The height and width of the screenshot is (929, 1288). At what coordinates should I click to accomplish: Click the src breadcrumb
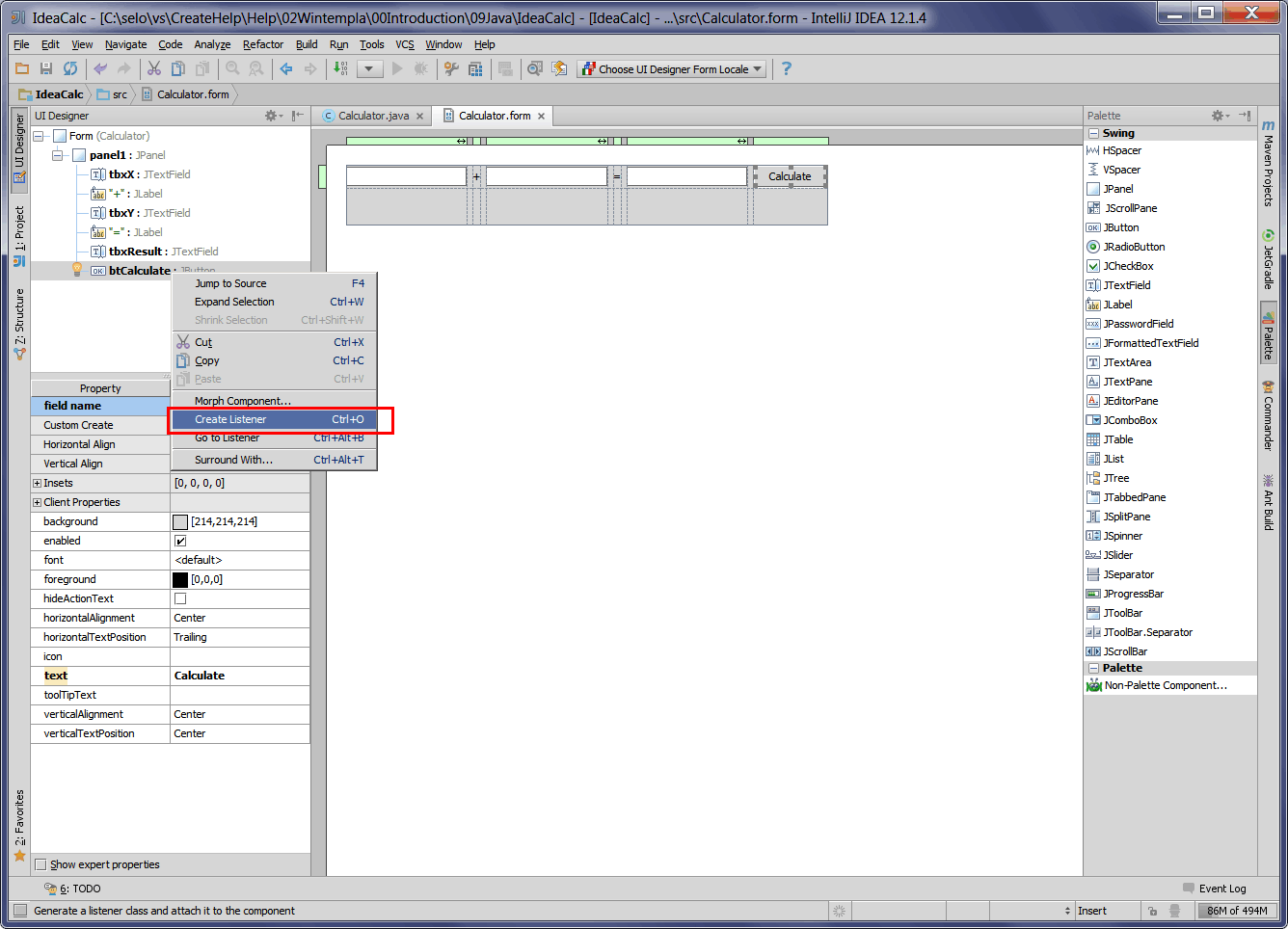pyautogui.click(x=112, y=94)
